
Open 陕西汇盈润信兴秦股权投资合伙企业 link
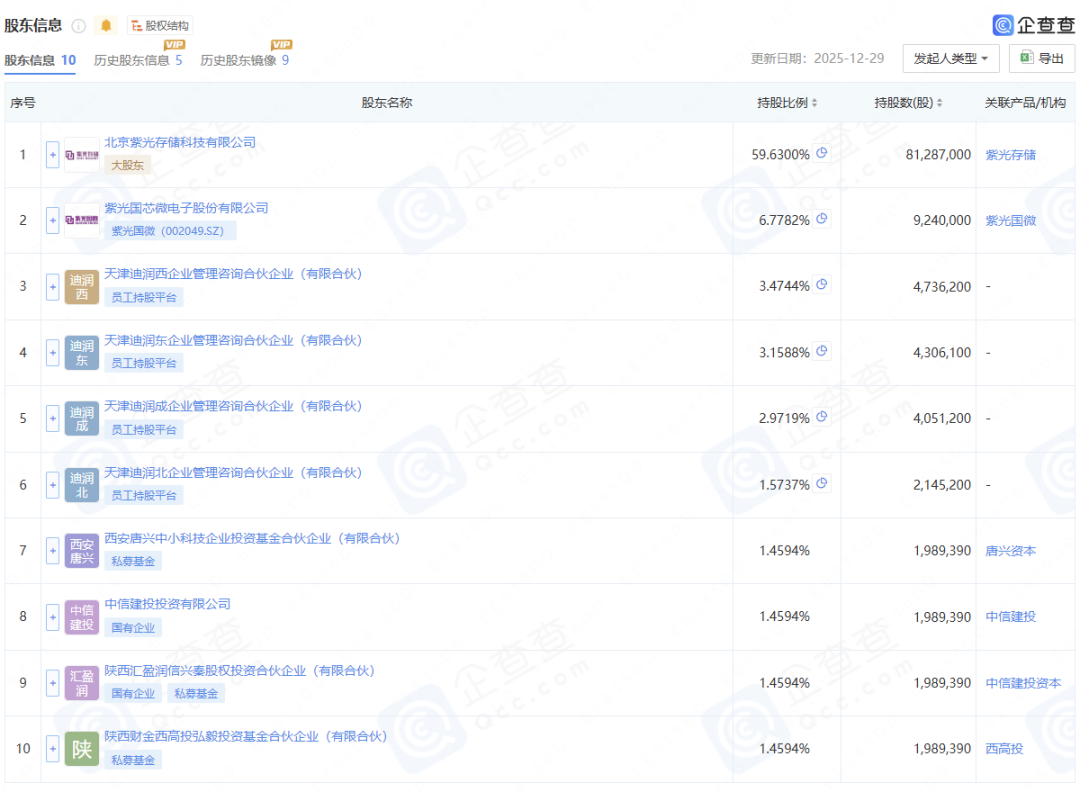tap(239, 671)
